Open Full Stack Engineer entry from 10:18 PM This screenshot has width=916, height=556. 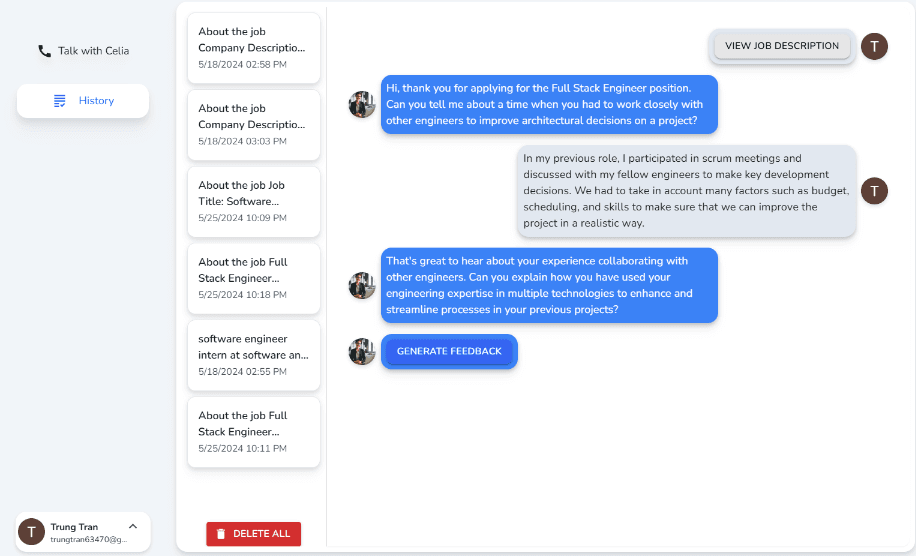click(254, 278)
